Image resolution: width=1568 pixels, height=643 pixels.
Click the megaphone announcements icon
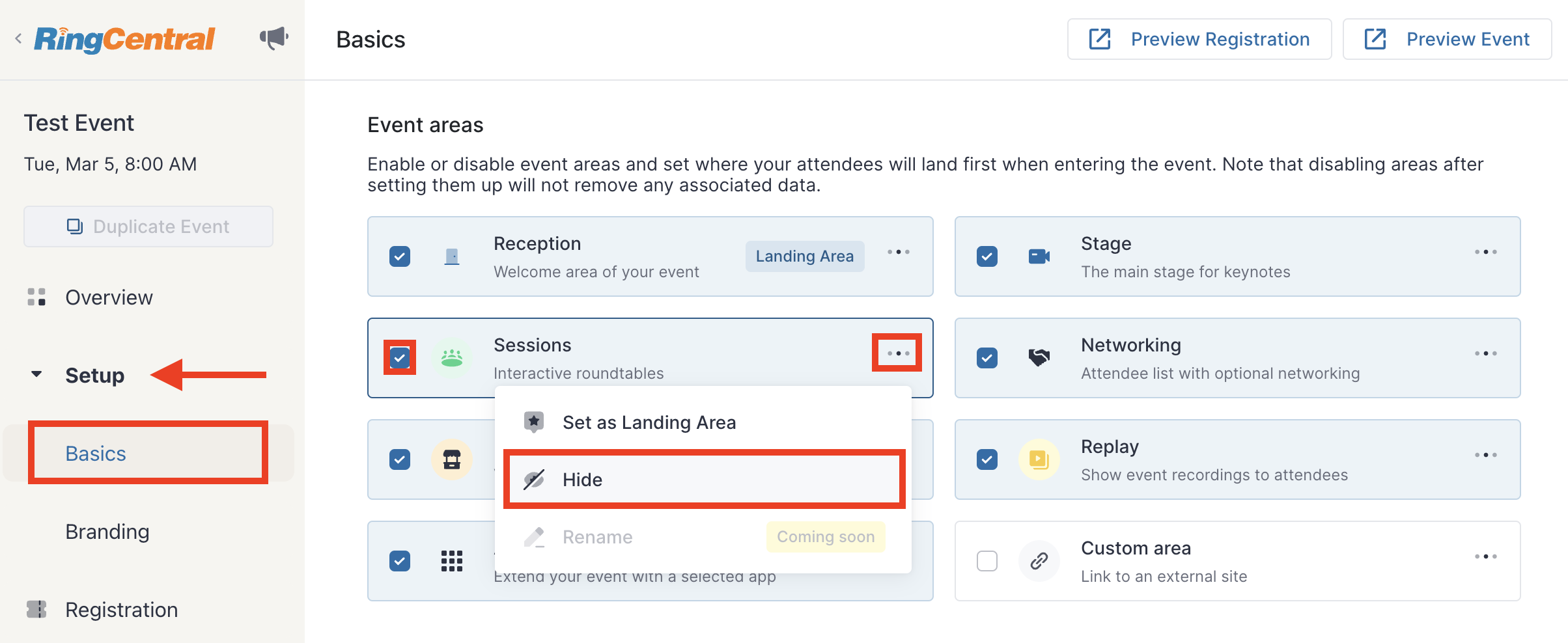[x=274, y=38]
